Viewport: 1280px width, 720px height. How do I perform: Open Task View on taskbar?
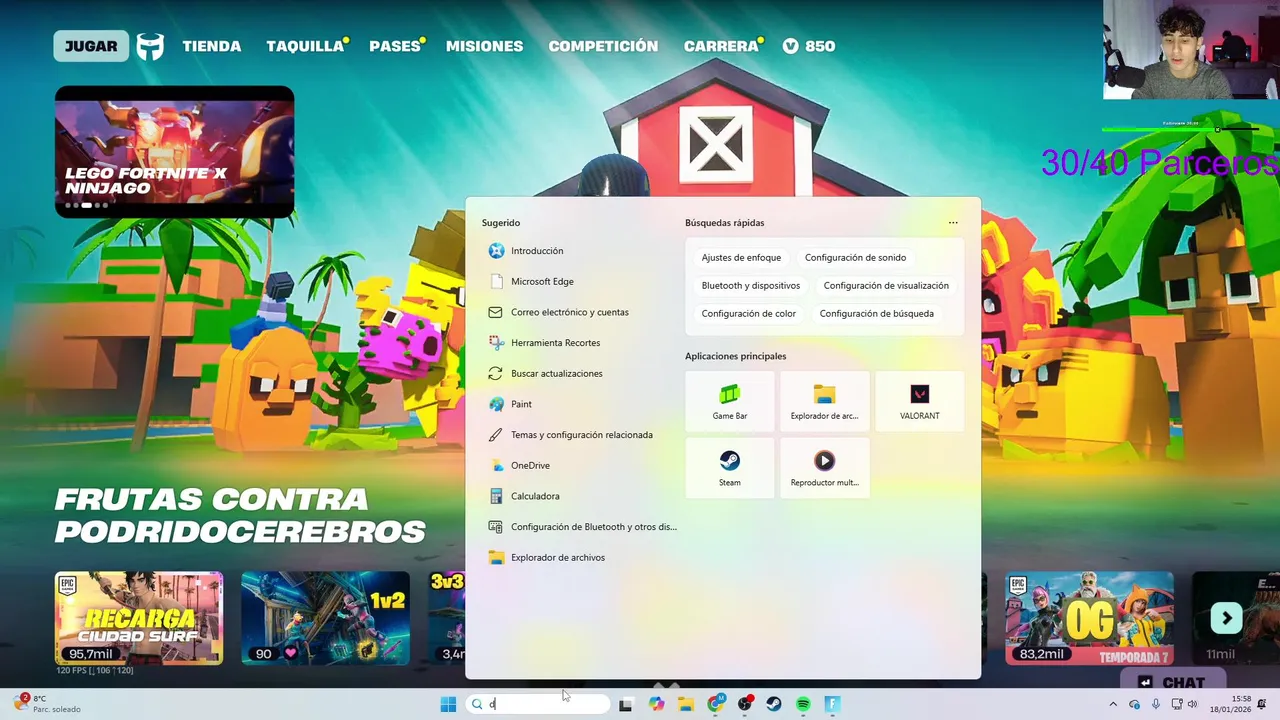click(x=626, y=704)
